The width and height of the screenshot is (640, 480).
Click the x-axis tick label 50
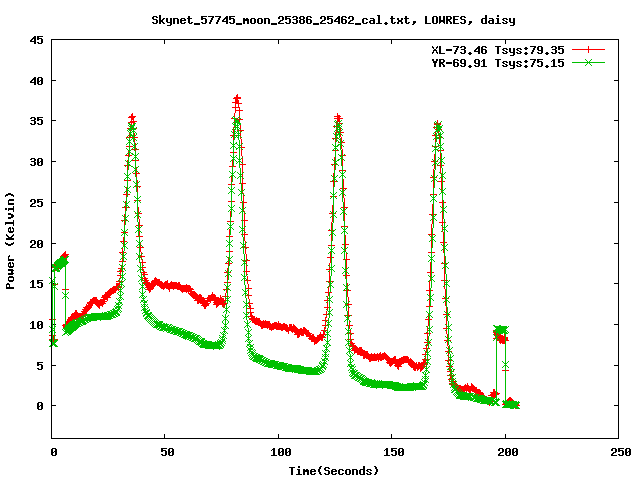(x=167, y=452)
